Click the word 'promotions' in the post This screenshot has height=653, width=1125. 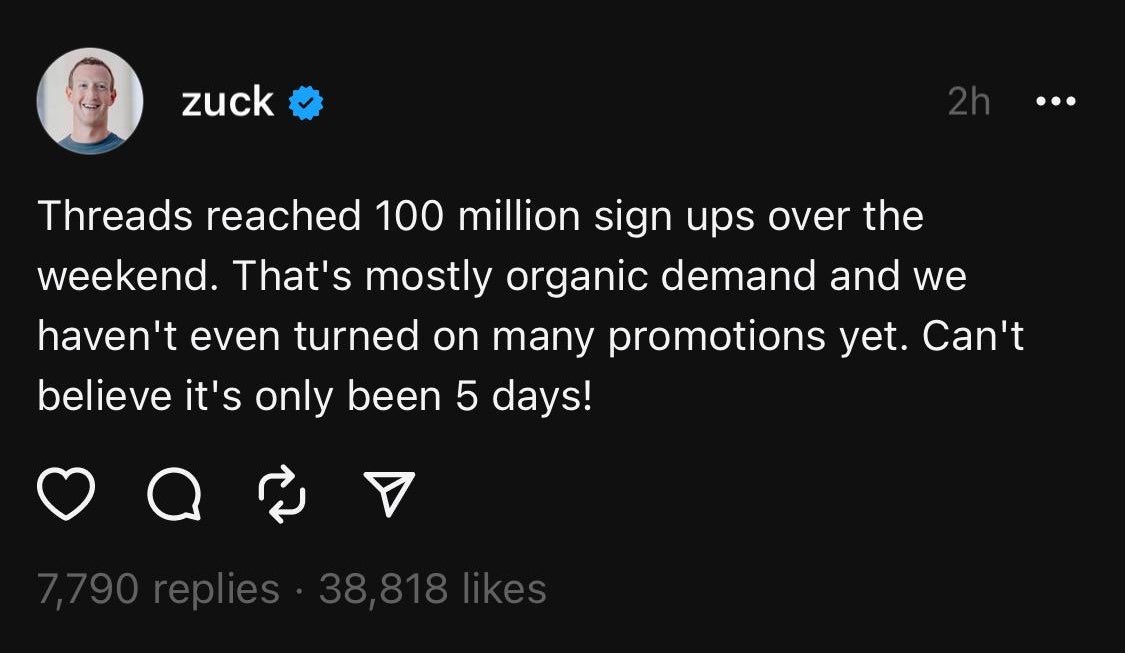pos(717,337)
